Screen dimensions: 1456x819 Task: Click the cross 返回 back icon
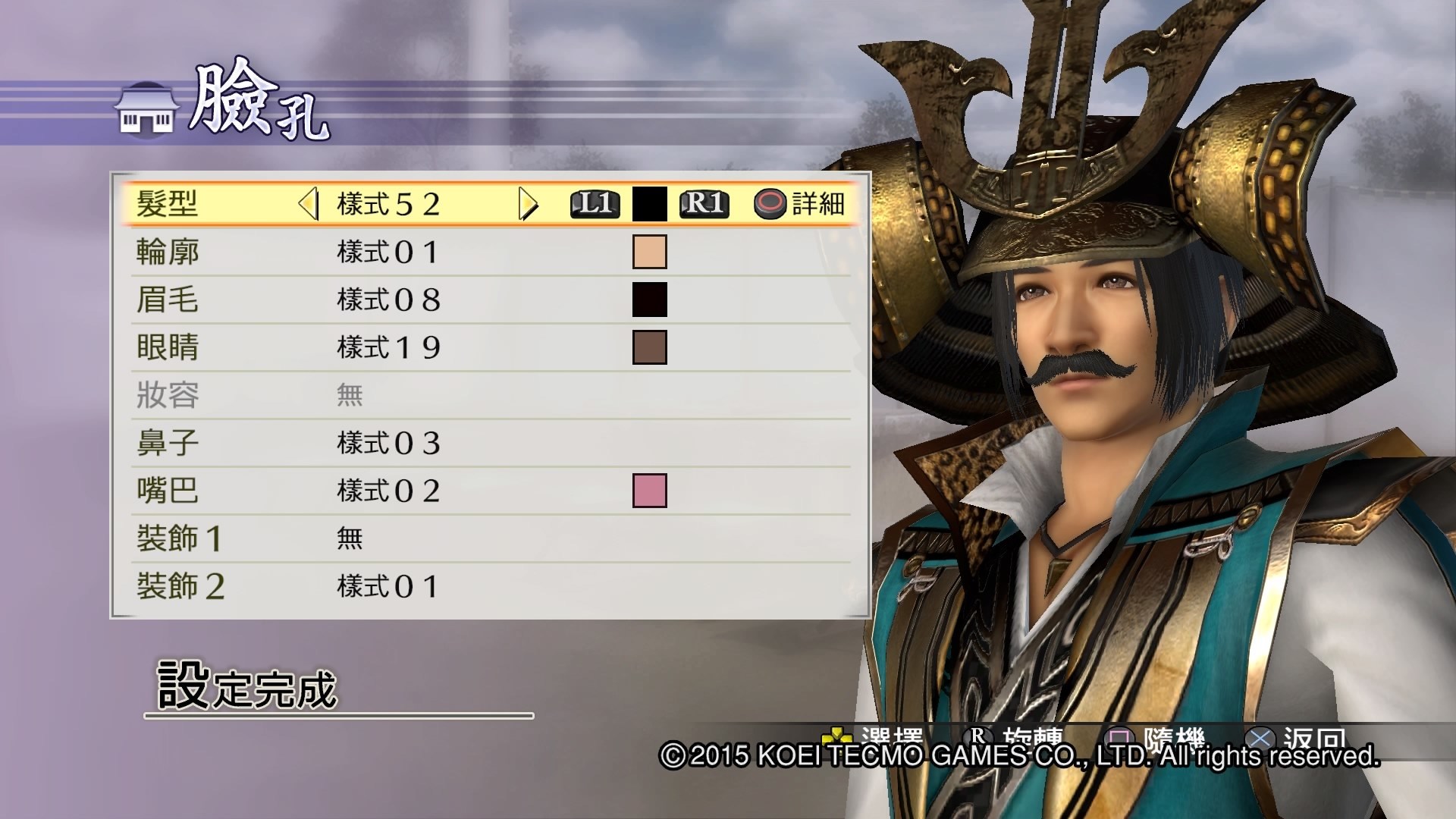point(1262,738)
